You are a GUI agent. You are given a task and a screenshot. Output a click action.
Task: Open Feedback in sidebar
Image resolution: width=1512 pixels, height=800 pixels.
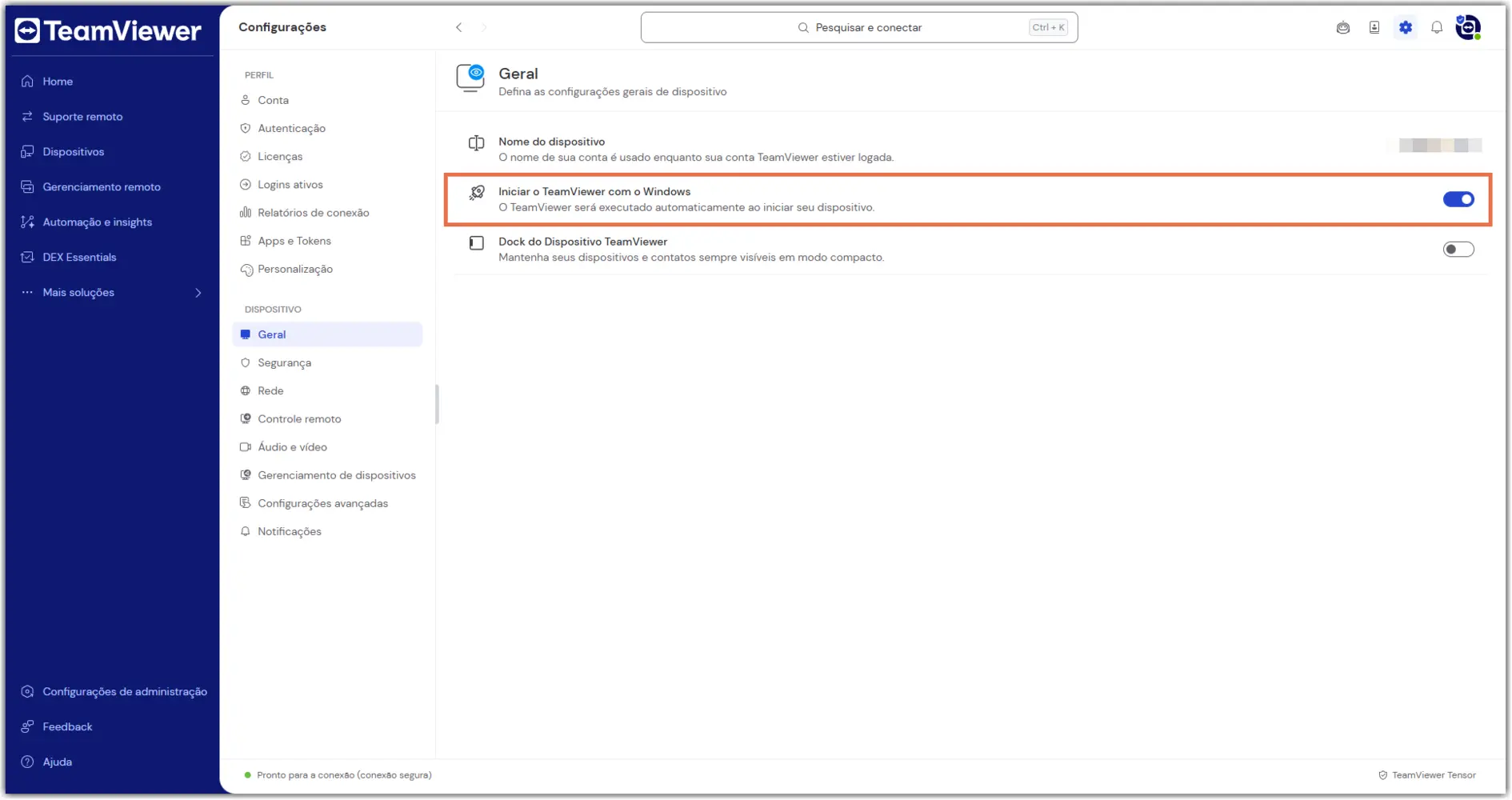click(x=67, y=727)
